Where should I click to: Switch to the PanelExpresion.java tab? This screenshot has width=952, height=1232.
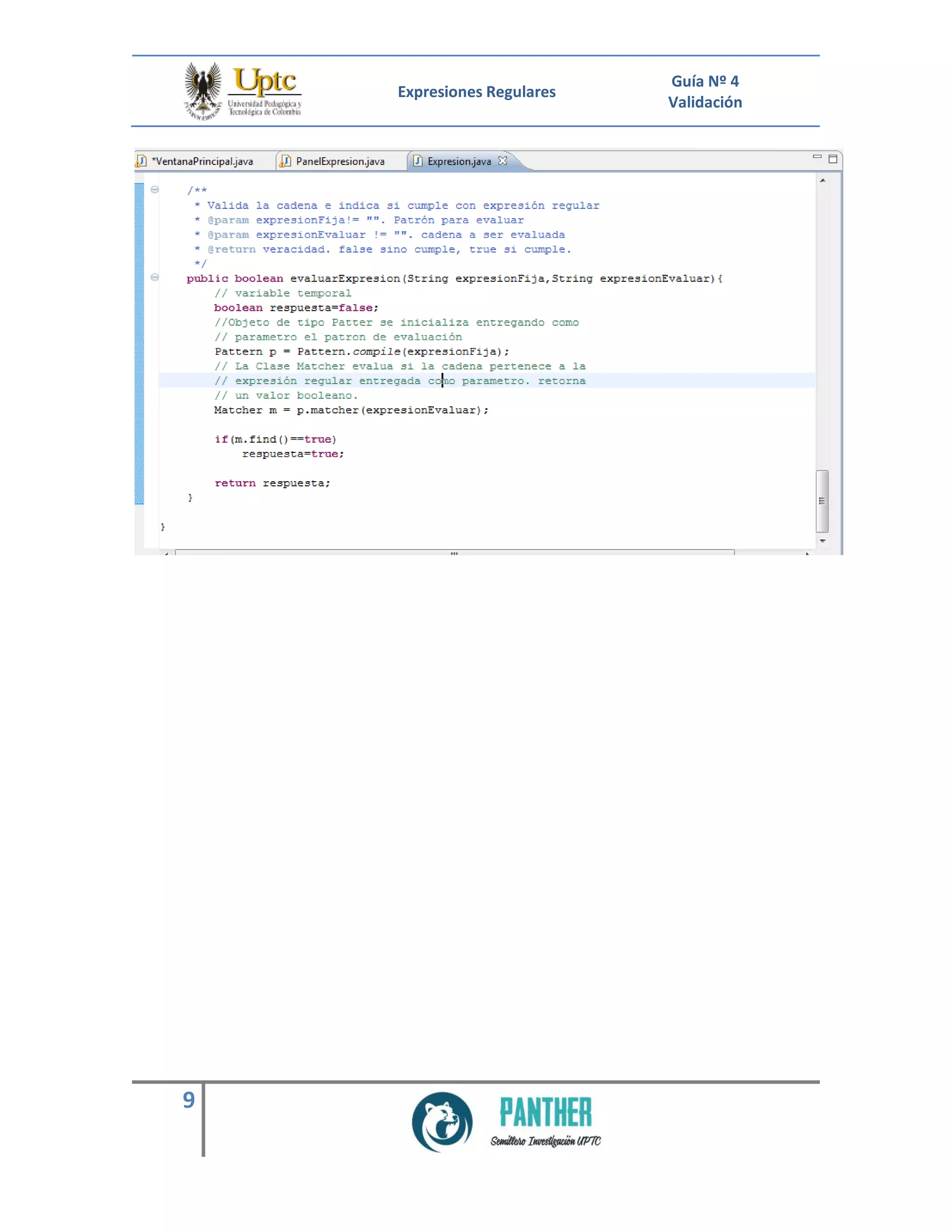[x=340, y=161]
